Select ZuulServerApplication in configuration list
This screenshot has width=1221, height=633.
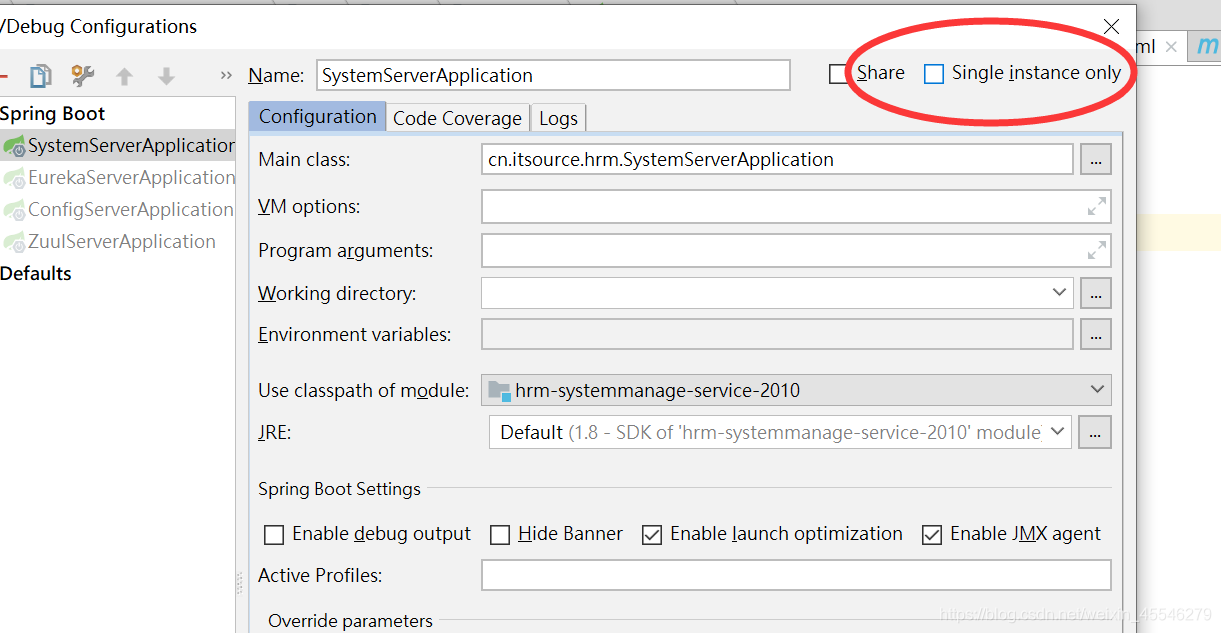click(x=118, y=242)
